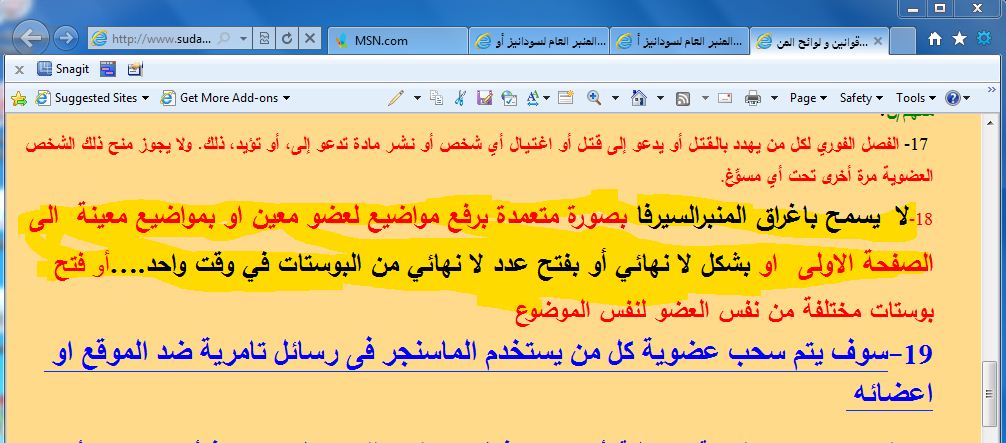Click the Read Mail envelope icon
This screenshot has width=1006, height=443.
(x=725, y=98)
